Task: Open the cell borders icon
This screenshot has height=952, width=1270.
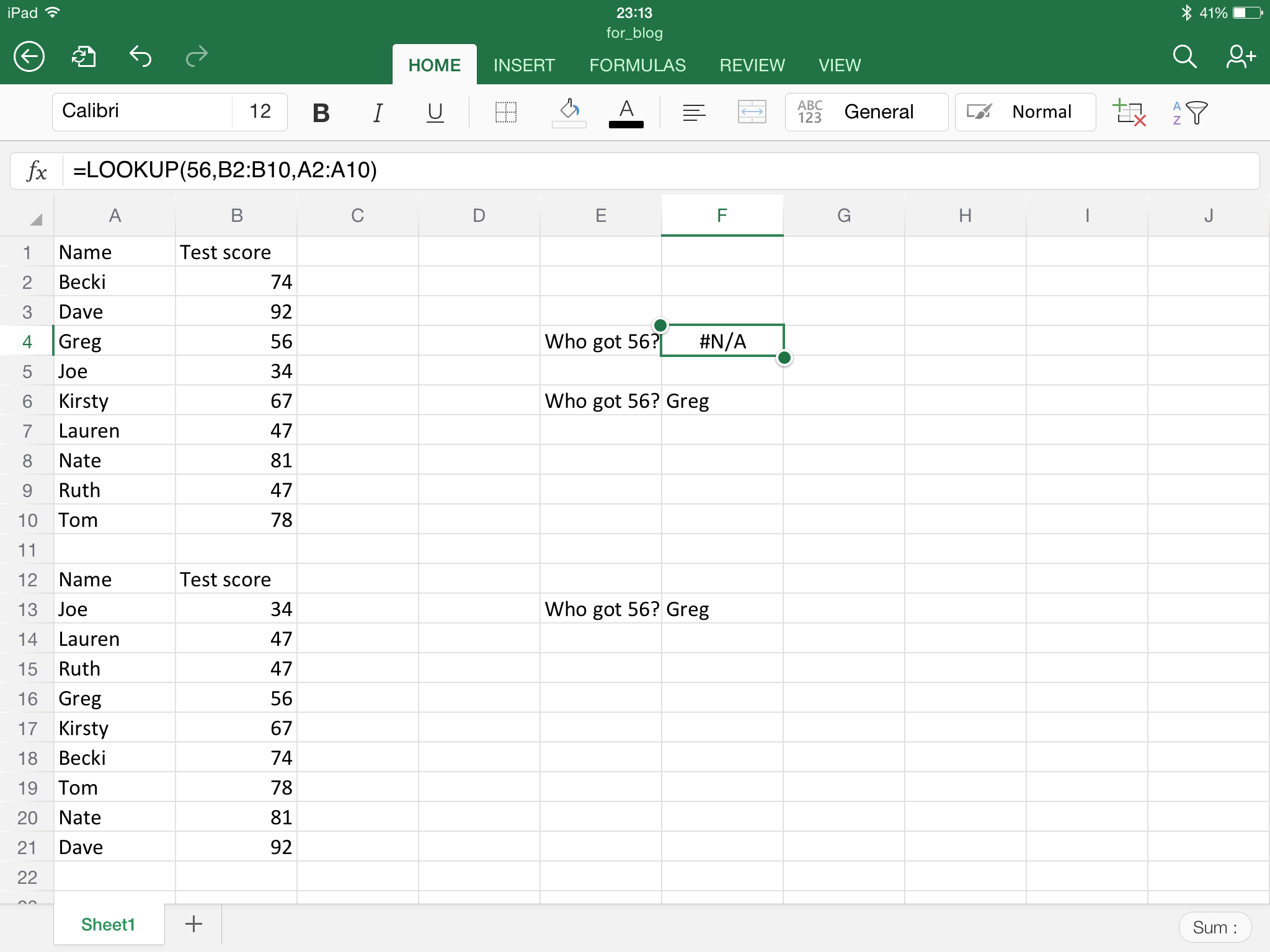Action: coord(506,112)
